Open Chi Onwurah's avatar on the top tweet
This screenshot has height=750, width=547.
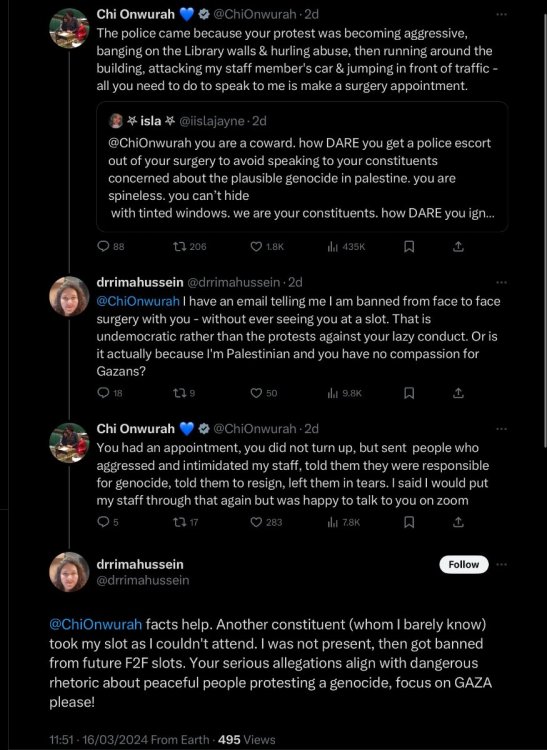point(69,28)
